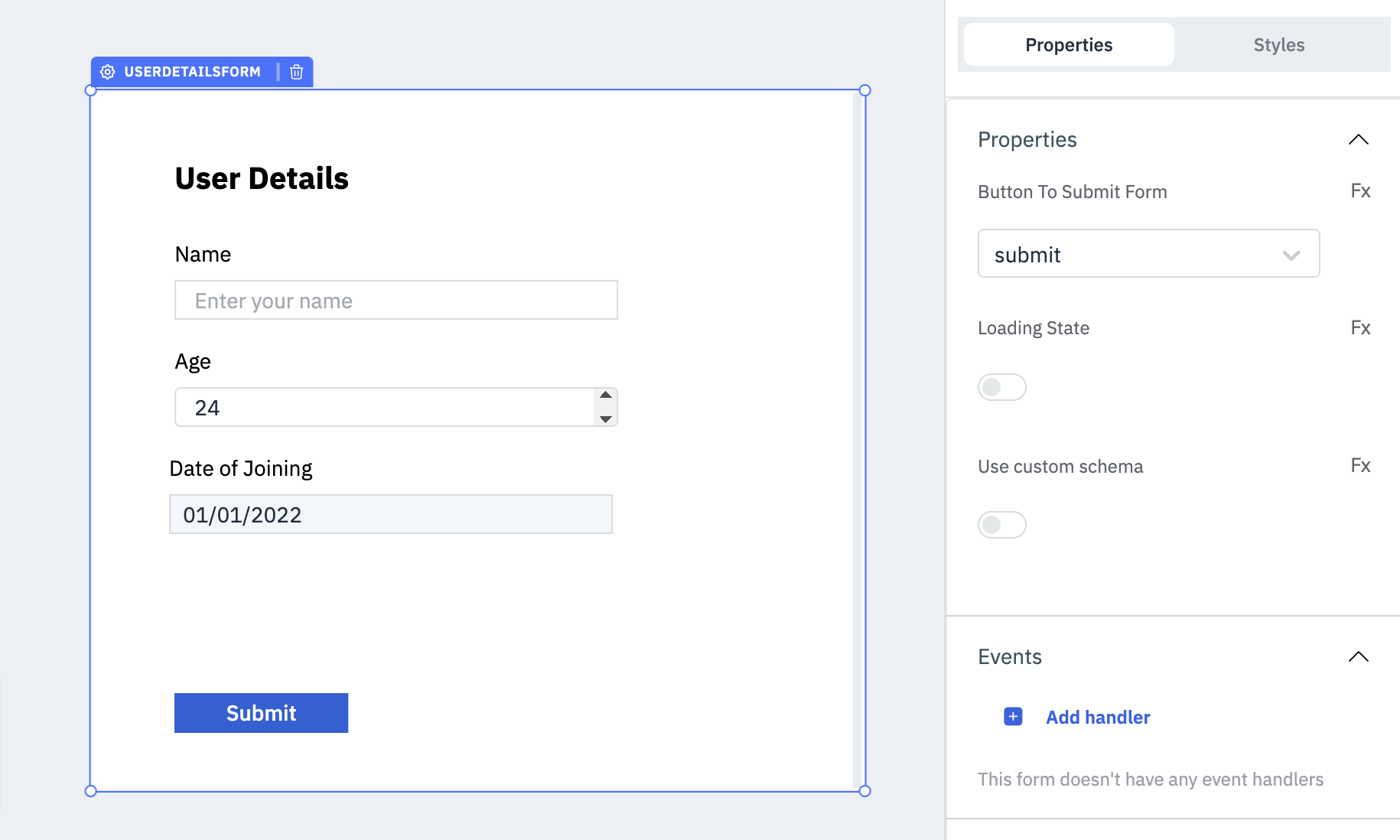
Task: Enable the Use custom schema switch
Action: [x=1001, y=525]
